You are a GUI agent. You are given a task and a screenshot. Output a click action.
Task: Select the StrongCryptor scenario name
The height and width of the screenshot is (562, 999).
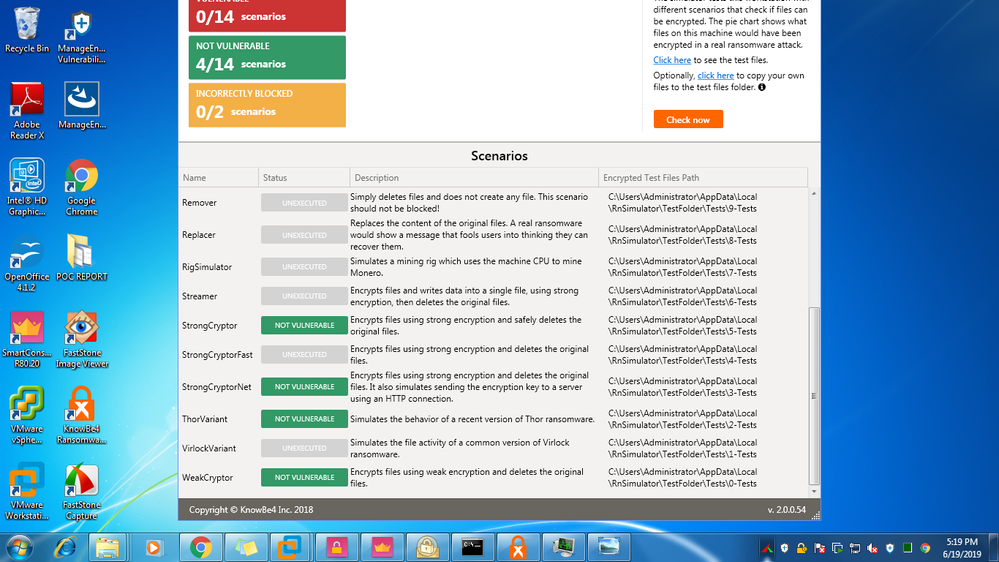point(210,326)
